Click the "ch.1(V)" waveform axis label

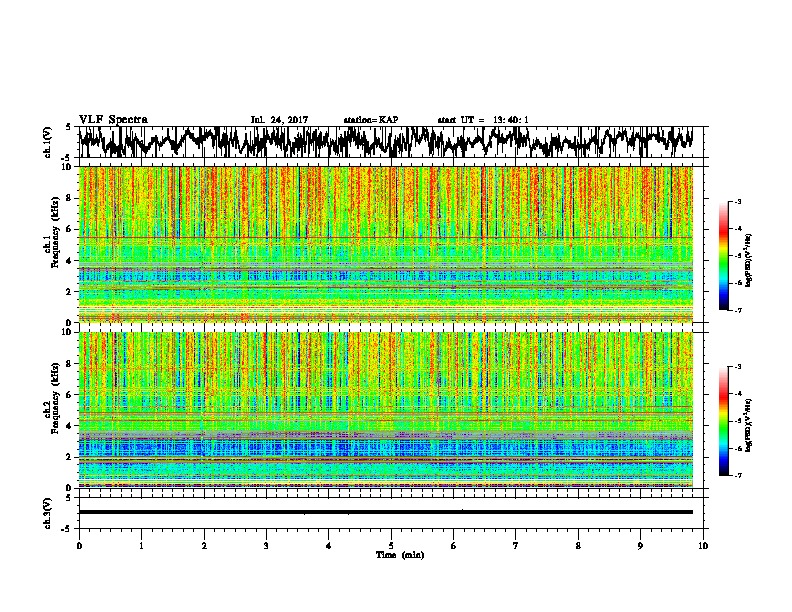click(x=48, y=142)
